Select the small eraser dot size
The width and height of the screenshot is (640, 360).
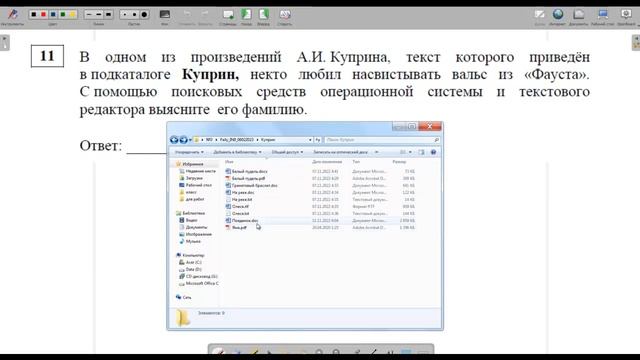coord(124,14)
